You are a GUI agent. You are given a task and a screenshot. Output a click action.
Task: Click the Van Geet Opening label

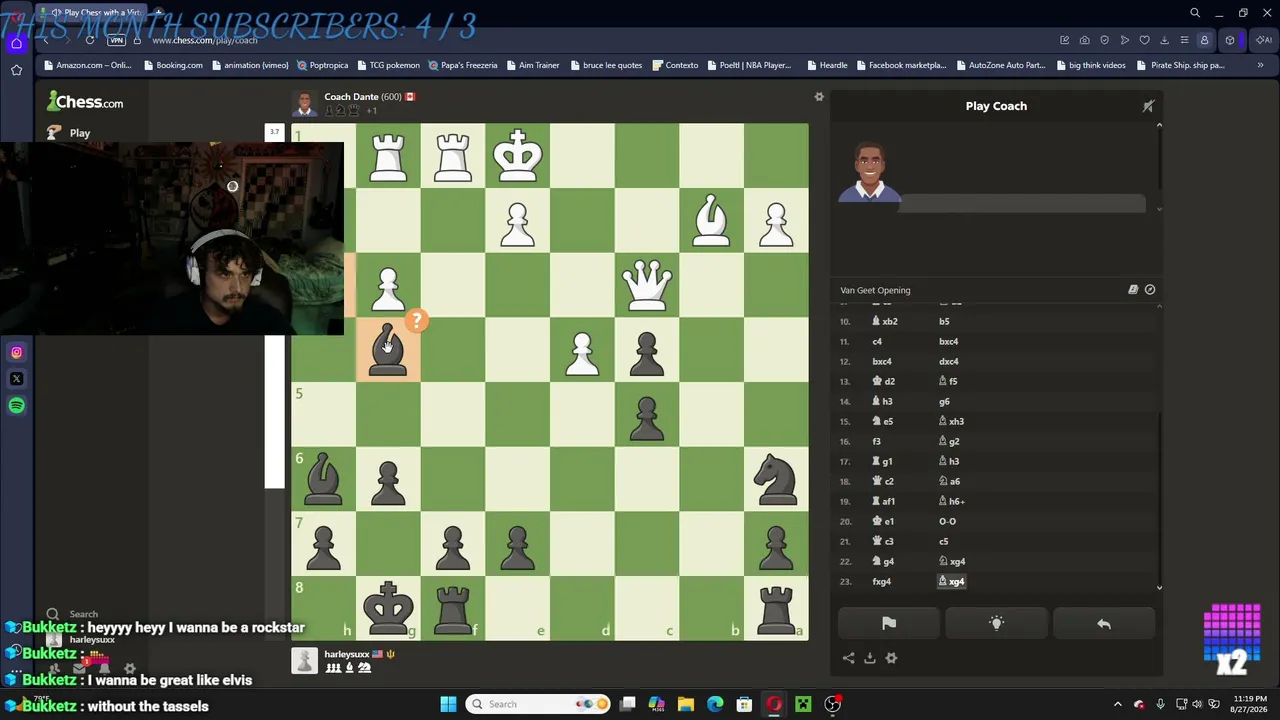pos(875,290)
